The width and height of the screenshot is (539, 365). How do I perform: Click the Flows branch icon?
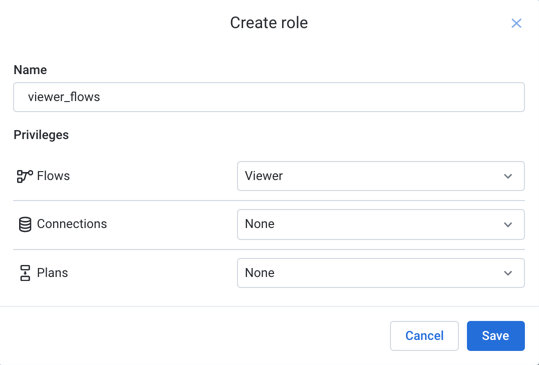coord(25,176)
